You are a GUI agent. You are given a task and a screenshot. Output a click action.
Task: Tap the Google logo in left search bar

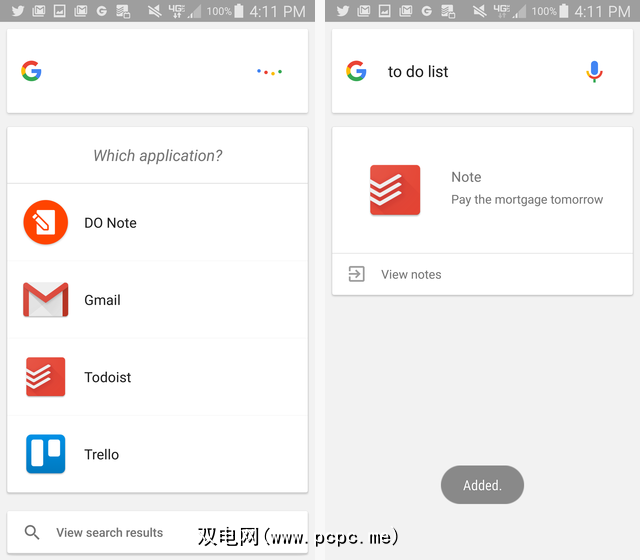click(x=31, y=71)
